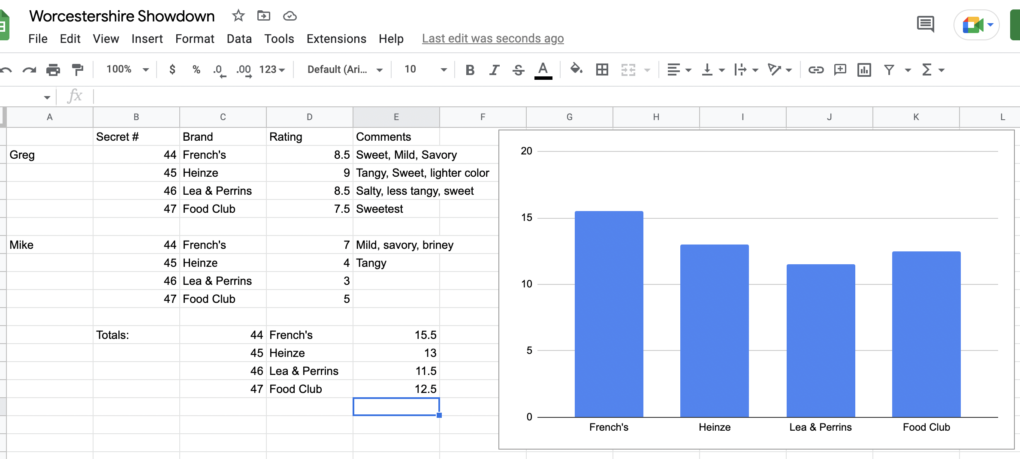Viewport: 1020px width, 459px height.
Task: Star the Worcestershire Showdown document
Action: point(239,16)
